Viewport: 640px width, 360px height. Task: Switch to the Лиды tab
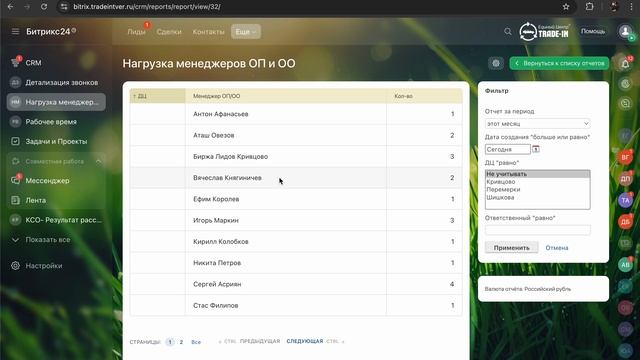pyautogui.click(x=136, y=32)
